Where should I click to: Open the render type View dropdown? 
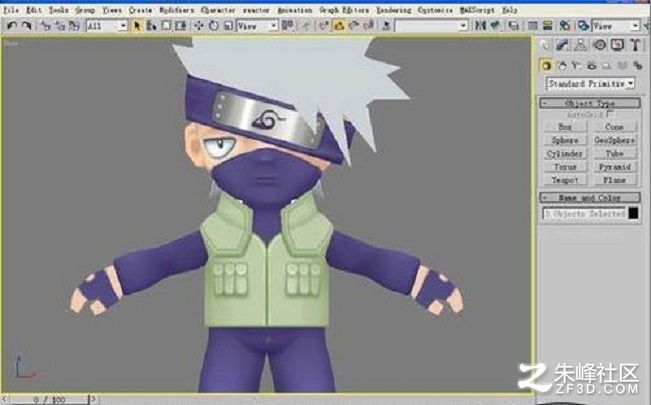(x=616, y=26)
